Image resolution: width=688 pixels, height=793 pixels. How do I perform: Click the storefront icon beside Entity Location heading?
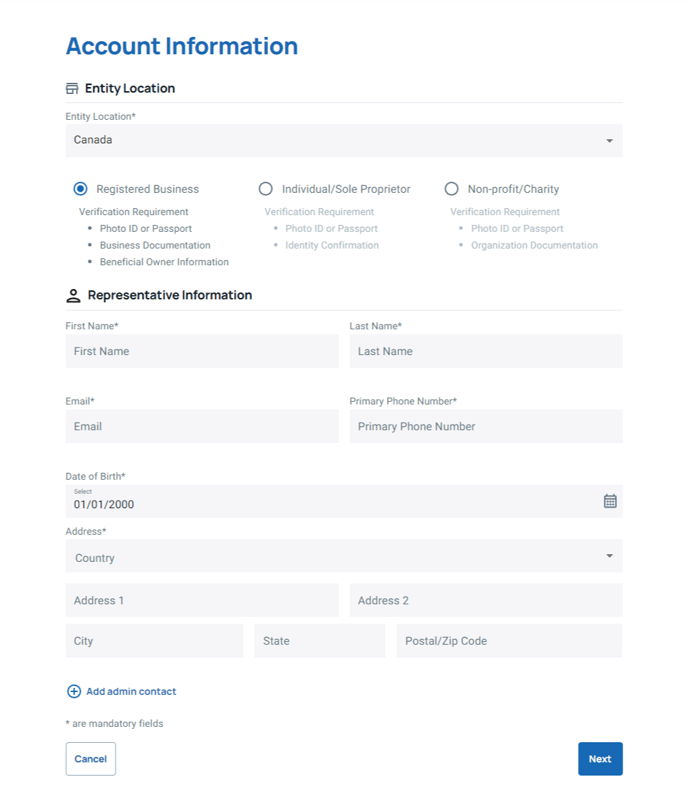point(72,89)
